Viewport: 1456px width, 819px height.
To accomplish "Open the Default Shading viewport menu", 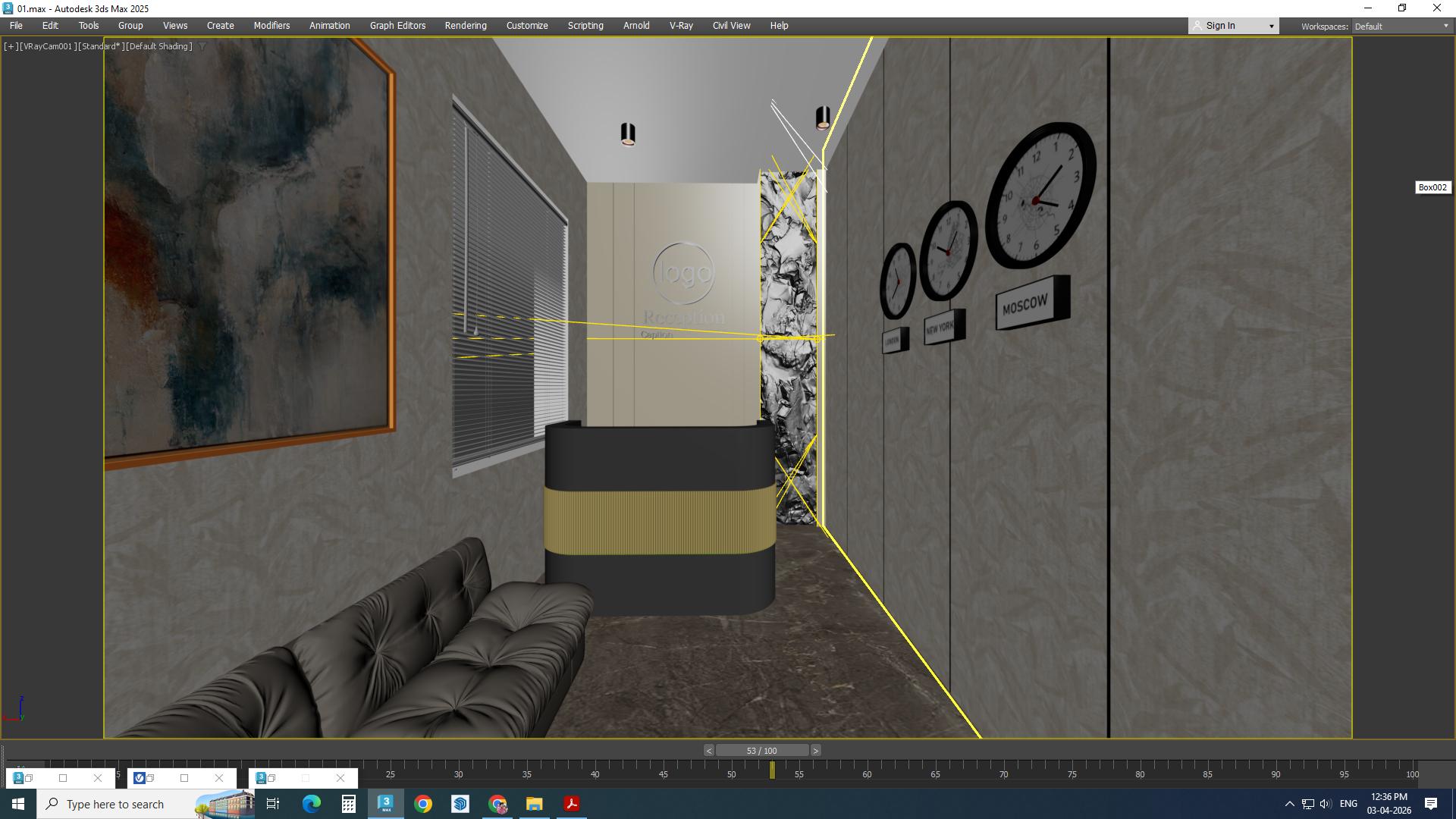I will click(158, 46).
